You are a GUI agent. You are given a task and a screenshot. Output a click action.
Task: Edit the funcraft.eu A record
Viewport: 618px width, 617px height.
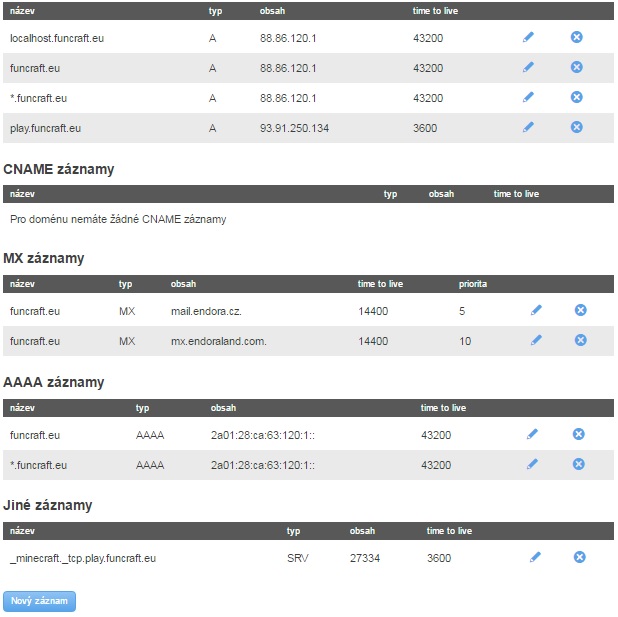[x=528, y=67]
